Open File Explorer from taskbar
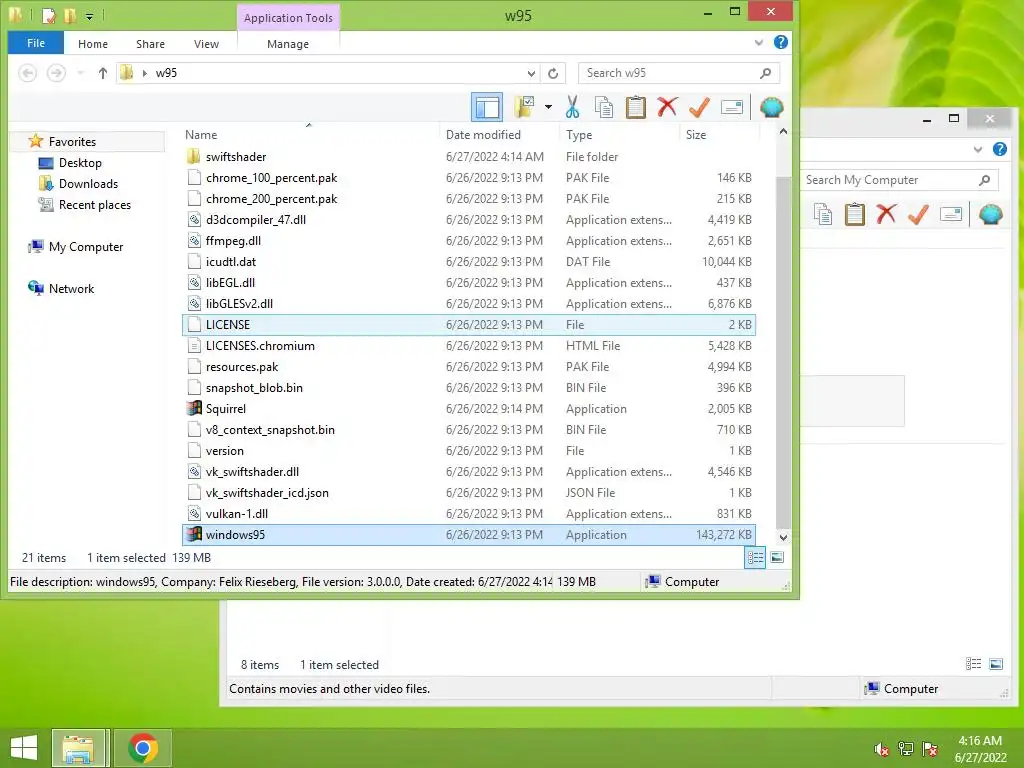This screenshot has height=768, width=1024. 78,748
